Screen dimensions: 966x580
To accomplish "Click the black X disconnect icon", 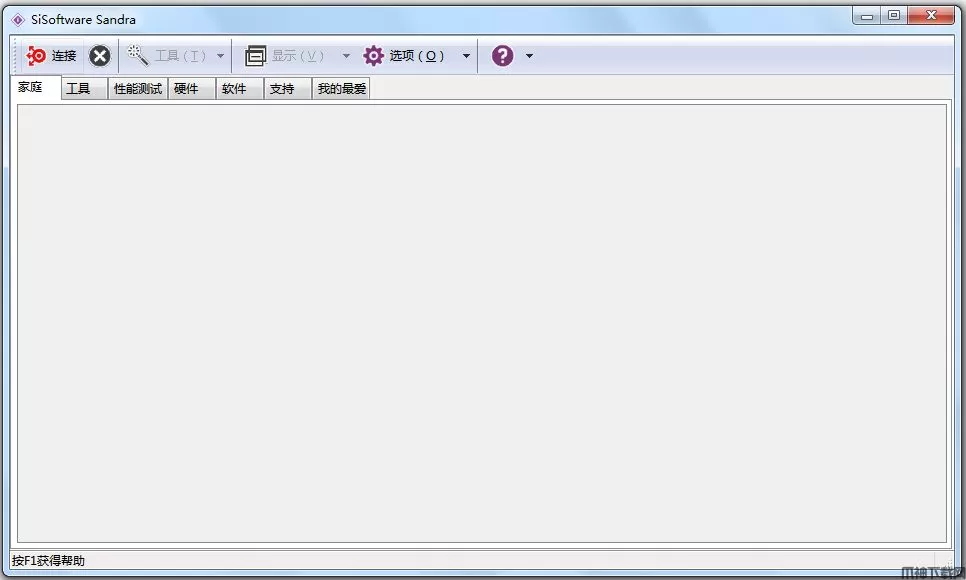I will point(99,56).
